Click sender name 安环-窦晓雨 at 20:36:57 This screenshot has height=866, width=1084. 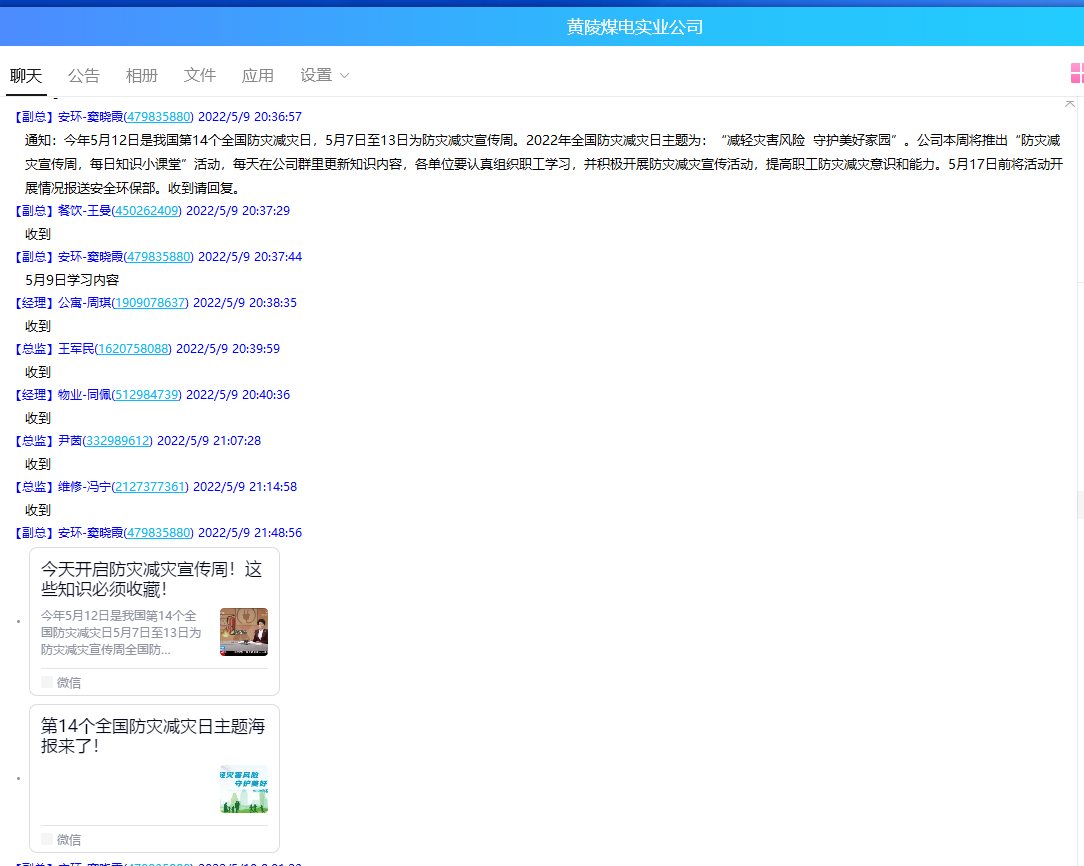(x=90, y=117)
